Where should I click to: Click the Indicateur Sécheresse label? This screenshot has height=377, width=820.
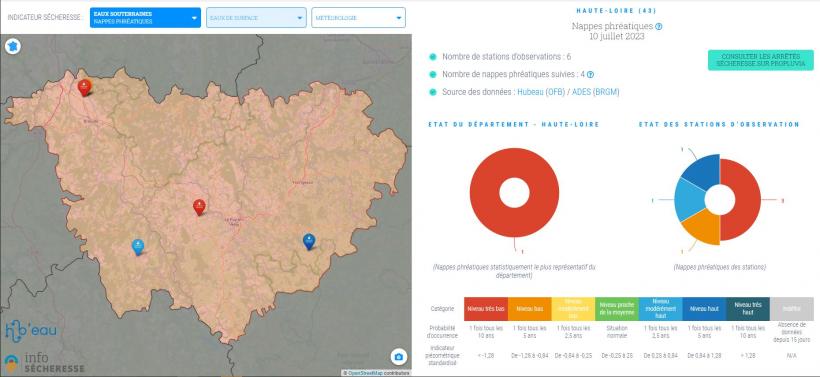(44, 18)
